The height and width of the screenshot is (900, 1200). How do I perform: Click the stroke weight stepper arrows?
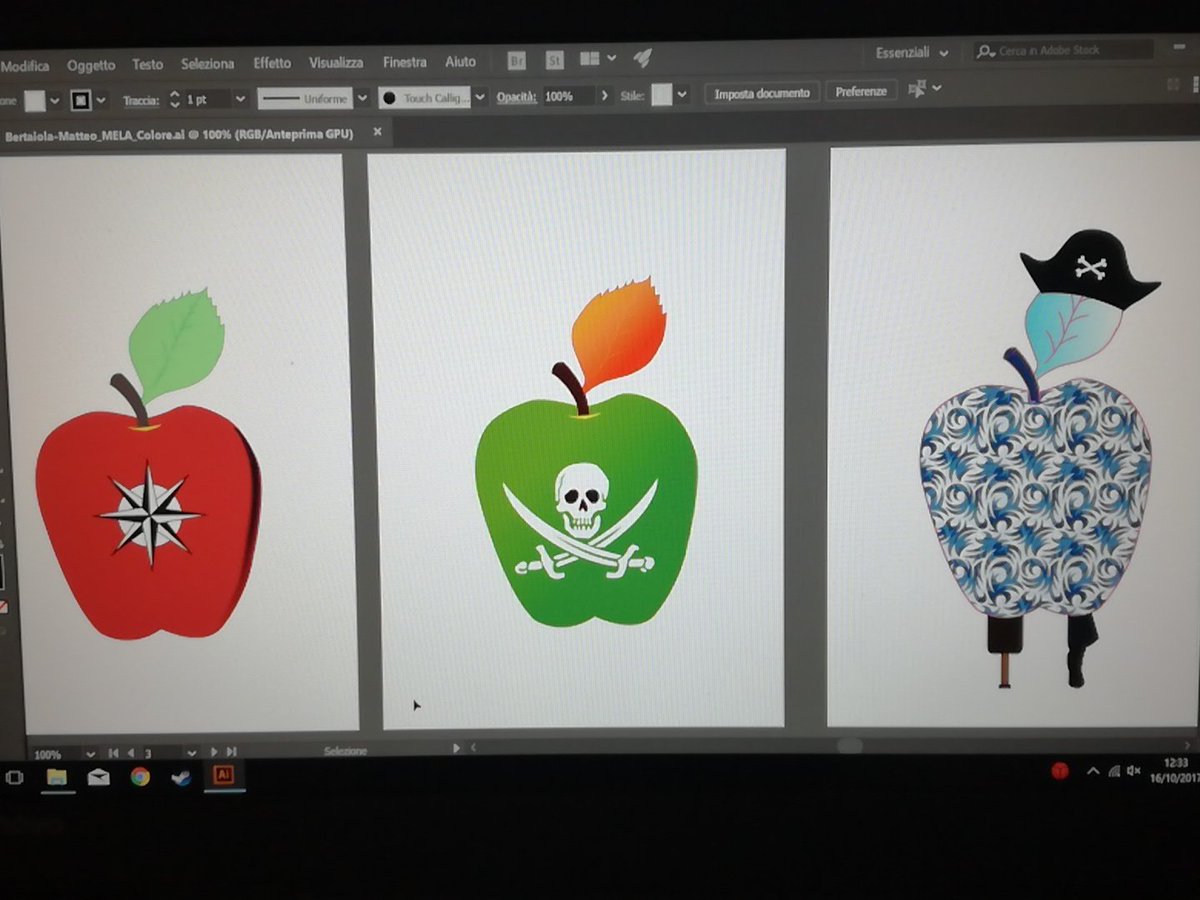174,100
